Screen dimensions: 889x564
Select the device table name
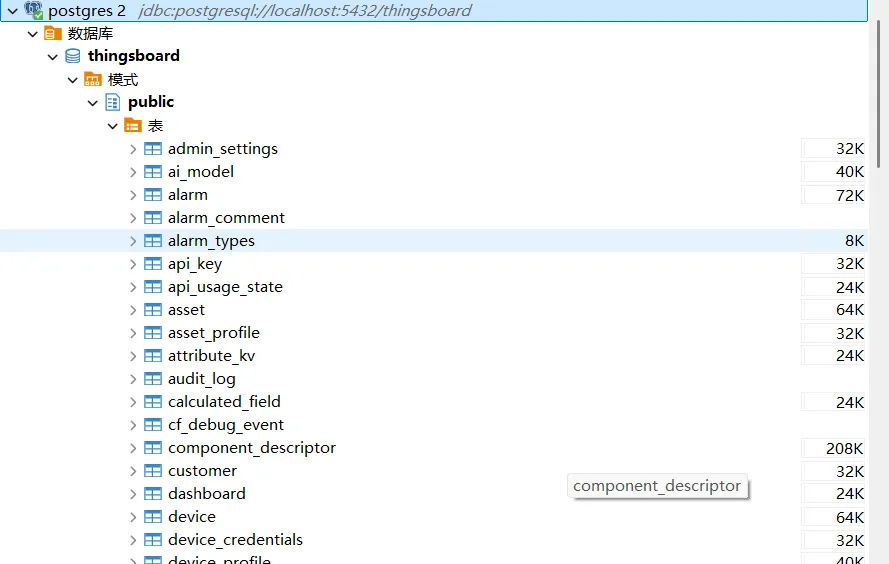pyautogui.click(x=192, y=517)
